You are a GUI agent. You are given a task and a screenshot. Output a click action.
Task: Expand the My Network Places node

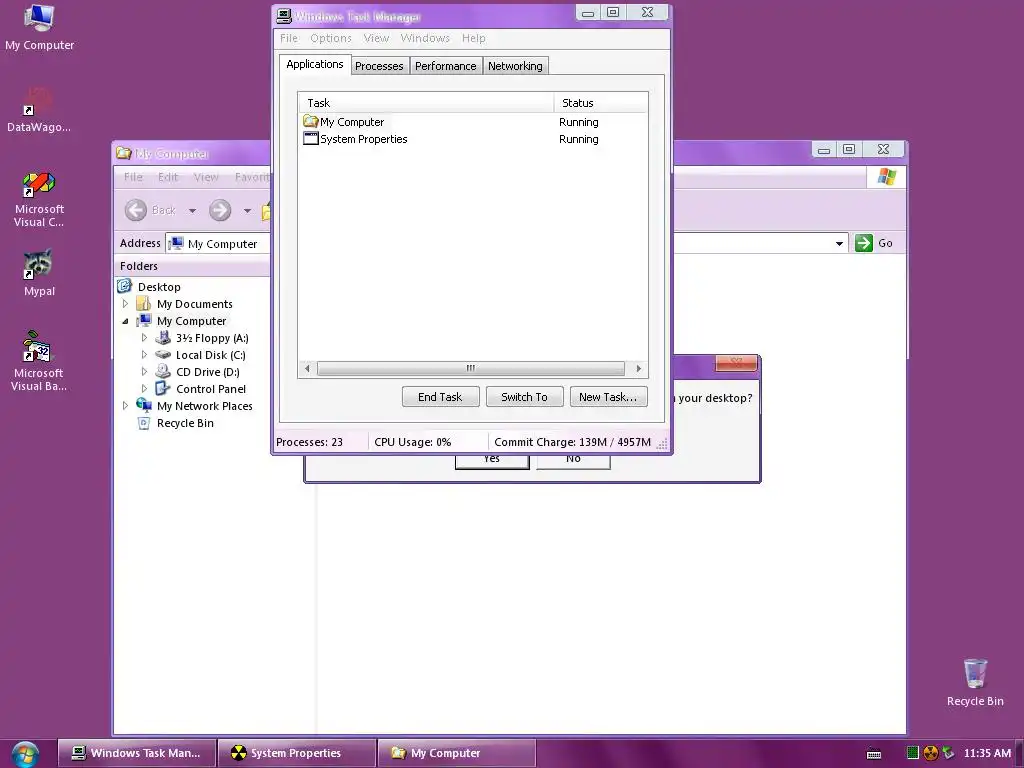point(125,406)
